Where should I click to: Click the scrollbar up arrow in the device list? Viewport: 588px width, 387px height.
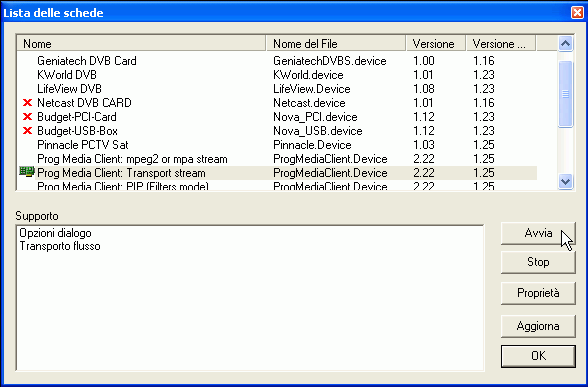pos(565,44)
